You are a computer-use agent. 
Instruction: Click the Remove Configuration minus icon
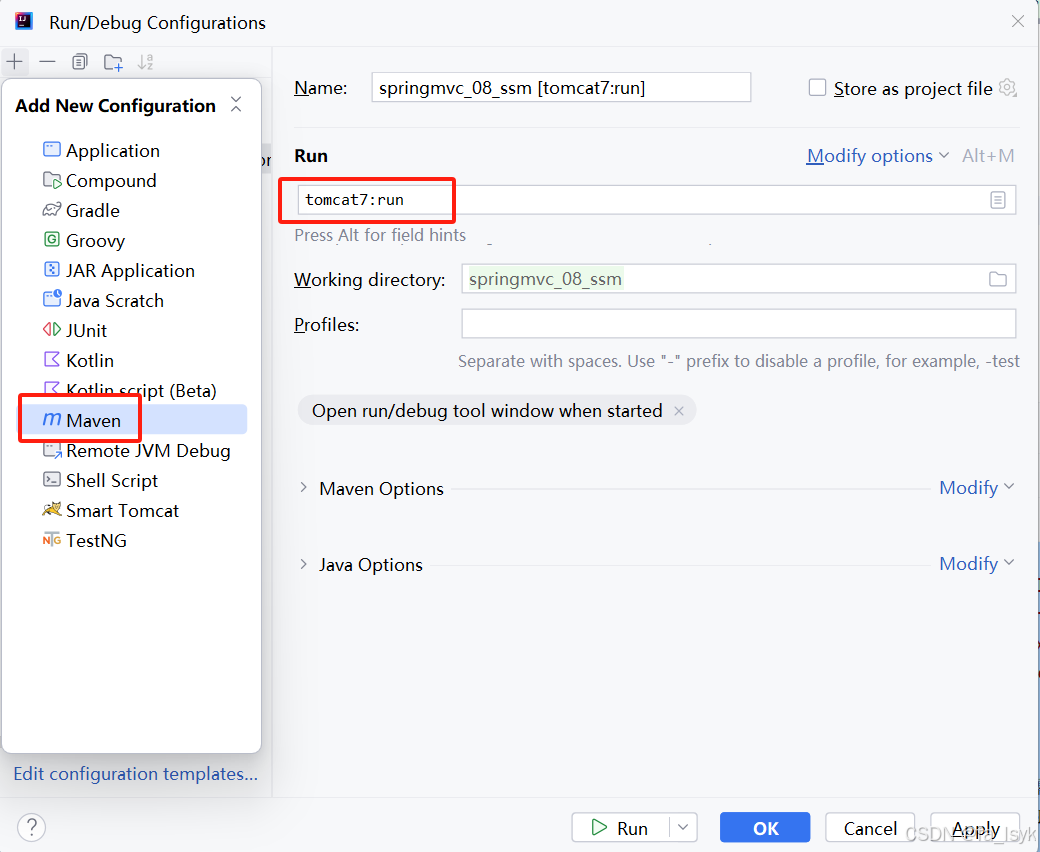47,62
